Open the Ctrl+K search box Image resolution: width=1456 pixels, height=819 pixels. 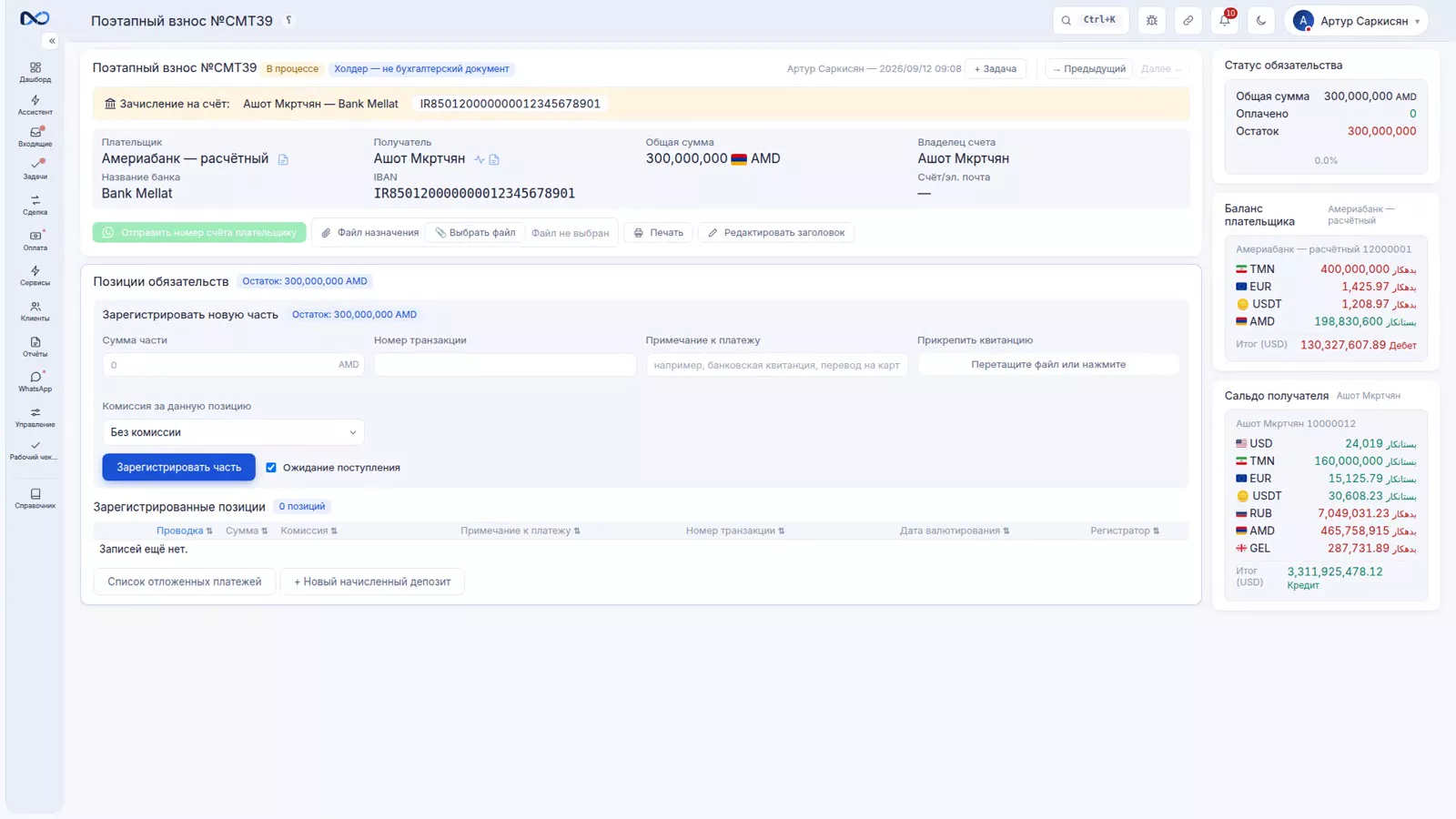pos(1090,20)
